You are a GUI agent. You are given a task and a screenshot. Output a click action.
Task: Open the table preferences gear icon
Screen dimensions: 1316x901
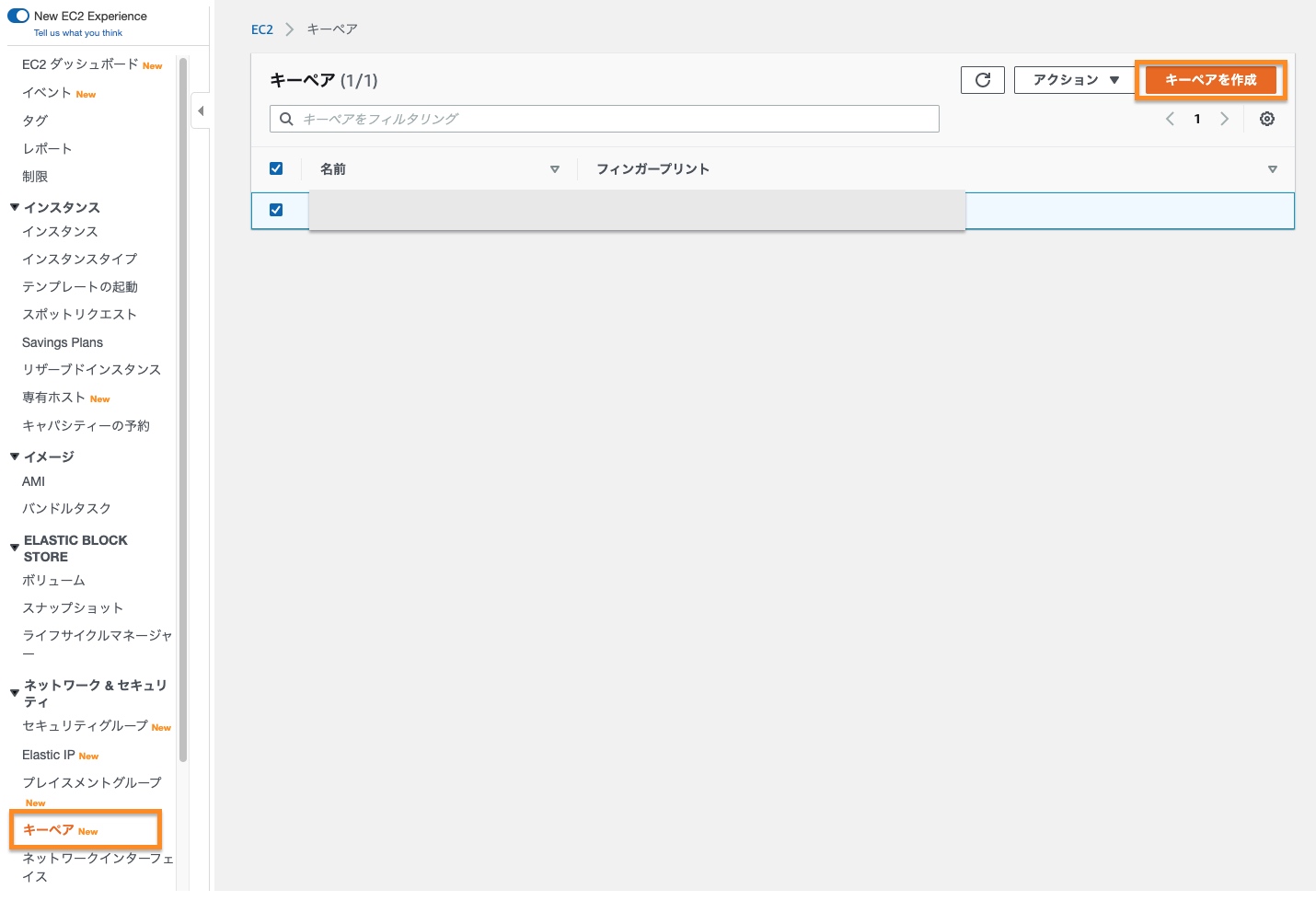point(1267,119)
